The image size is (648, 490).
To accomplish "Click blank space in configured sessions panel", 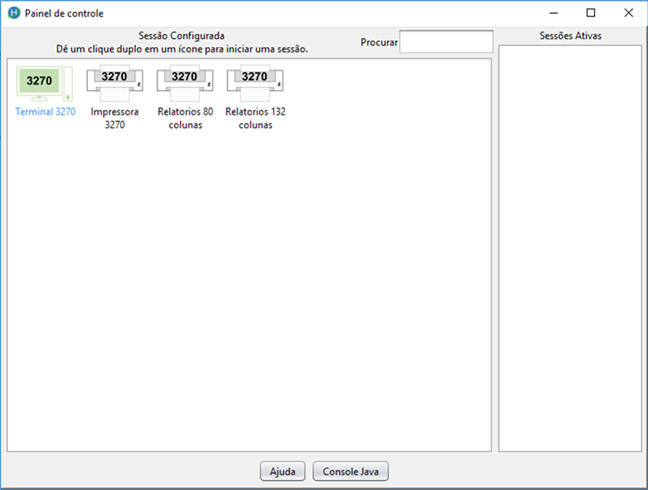I will [250, 300].
